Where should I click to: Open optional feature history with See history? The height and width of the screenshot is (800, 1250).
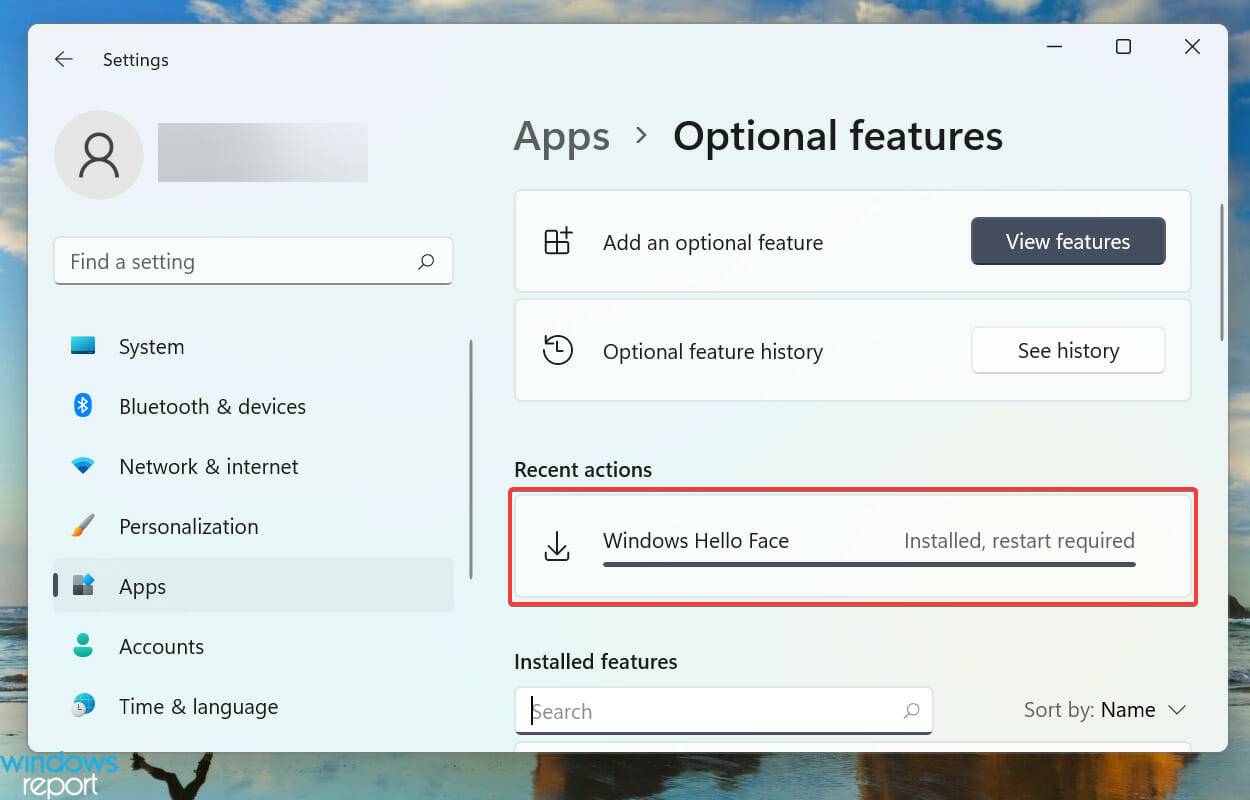(1067, 350)
